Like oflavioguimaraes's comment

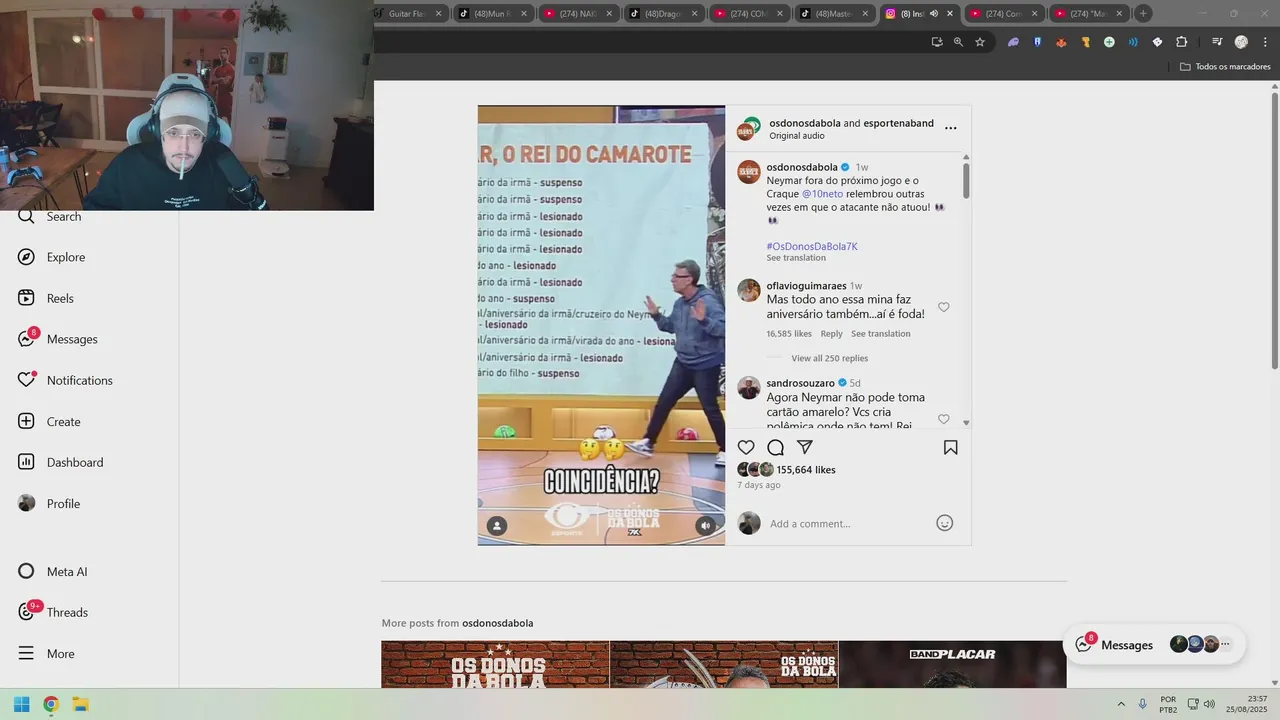[x=943, y=307]
